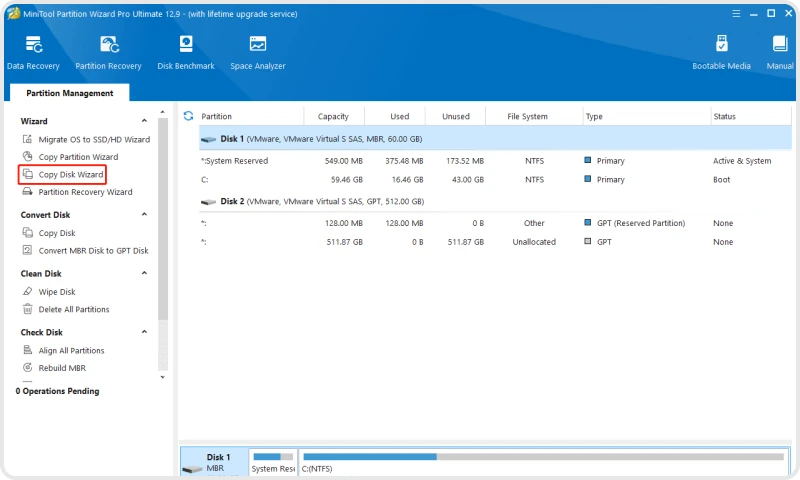
Task: Switch to Partition Management tab
Action: (70, 93)
